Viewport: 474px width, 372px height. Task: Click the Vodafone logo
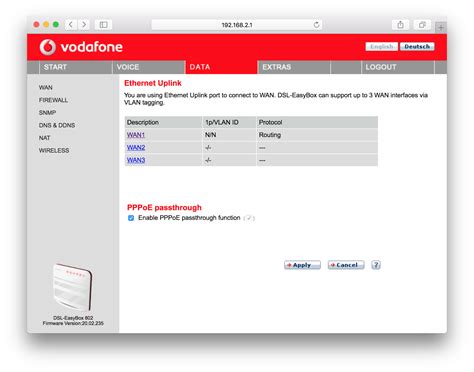pyautogui.click(x=81, y=47)
